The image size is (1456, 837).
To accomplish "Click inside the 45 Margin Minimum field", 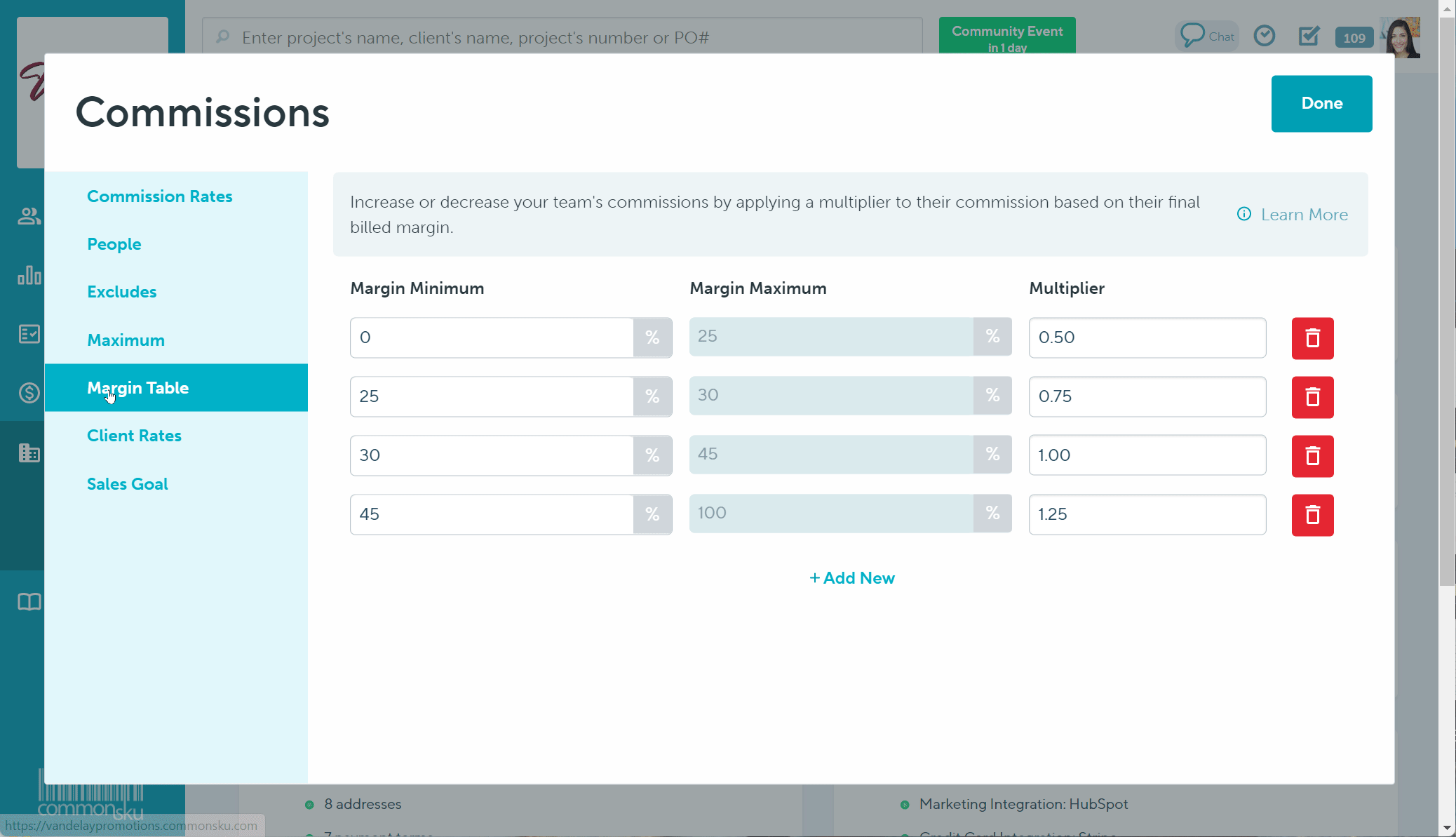I will pyautogui.click(x=491, y=514).
